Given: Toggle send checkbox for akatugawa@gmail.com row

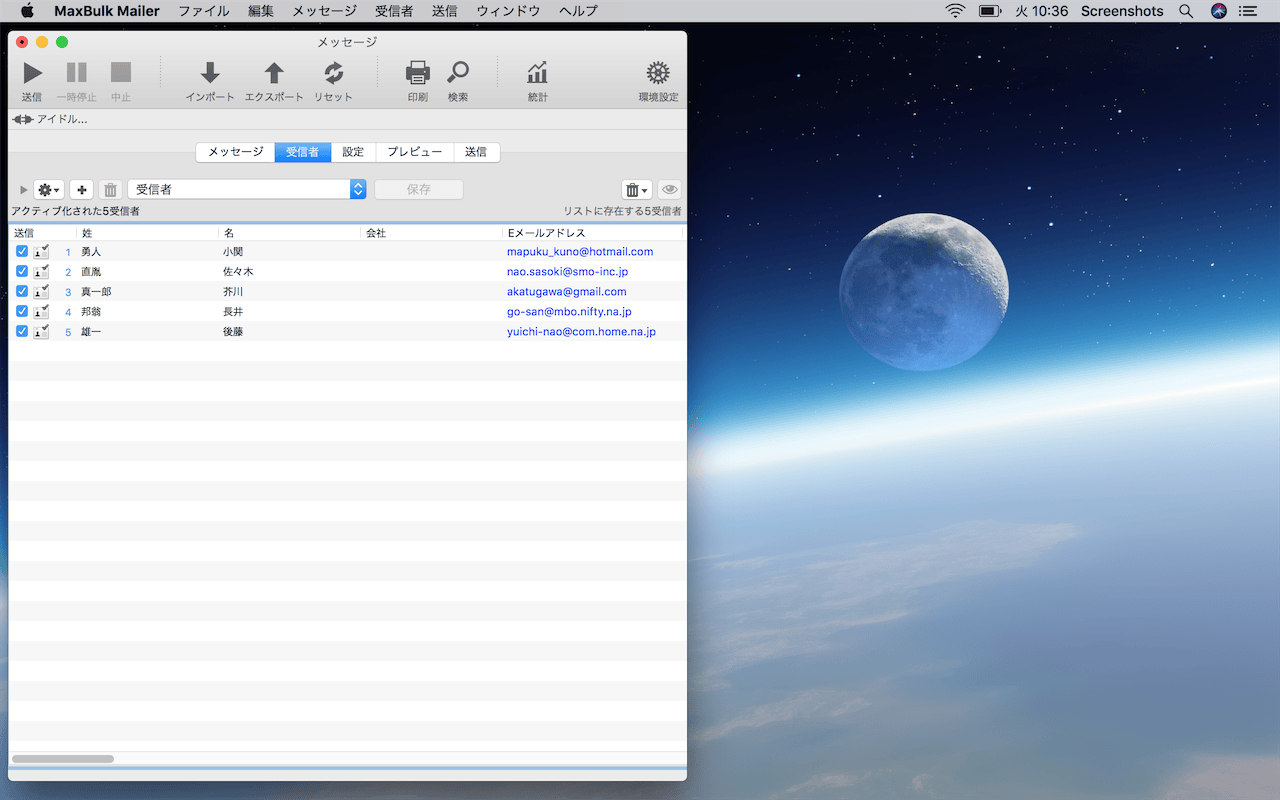Looking at the screenshot, I should [22, 291].
